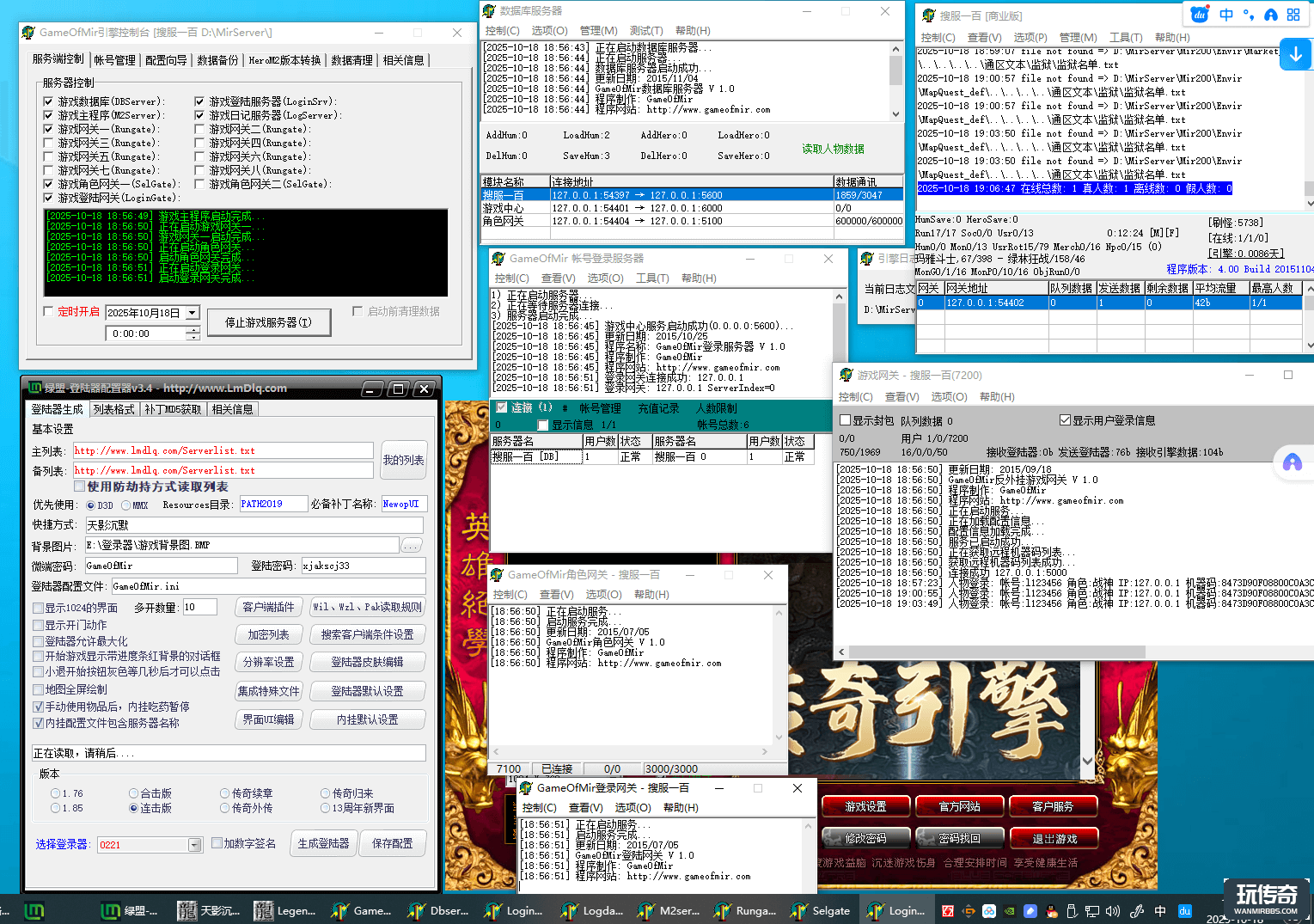Select the 游戏中心 module row
1314x924 pixels.
point(693,208)
